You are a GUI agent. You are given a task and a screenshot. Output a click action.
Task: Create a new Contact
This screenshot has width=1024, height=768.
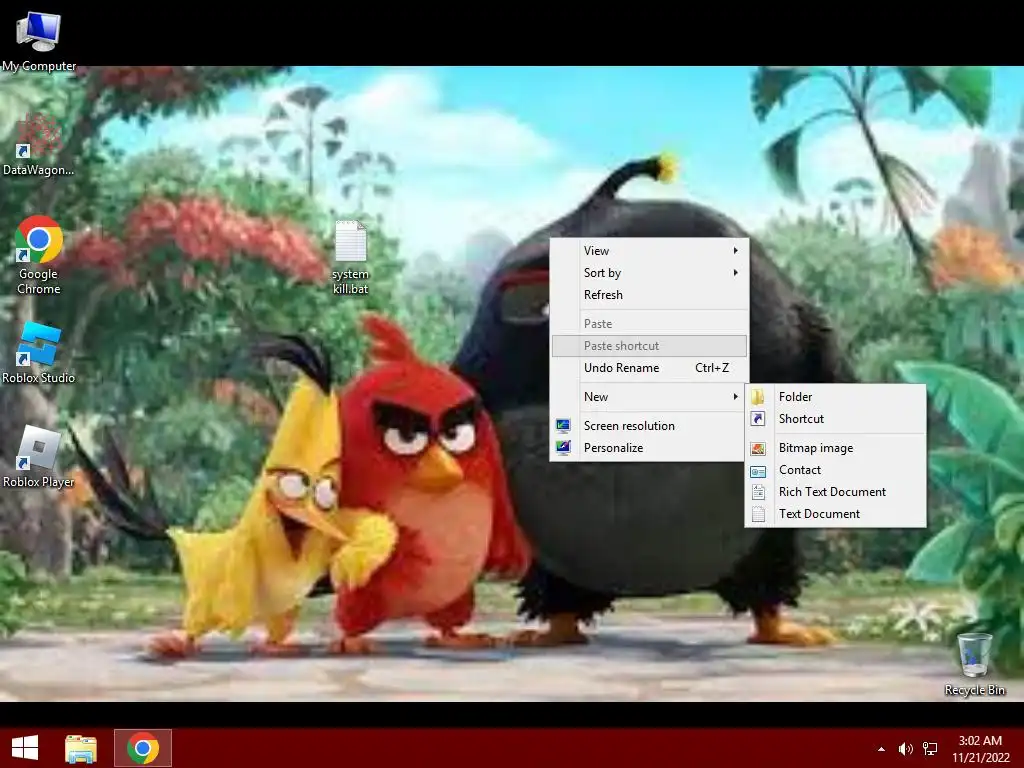pyautogui.click(x=835, y=470)
